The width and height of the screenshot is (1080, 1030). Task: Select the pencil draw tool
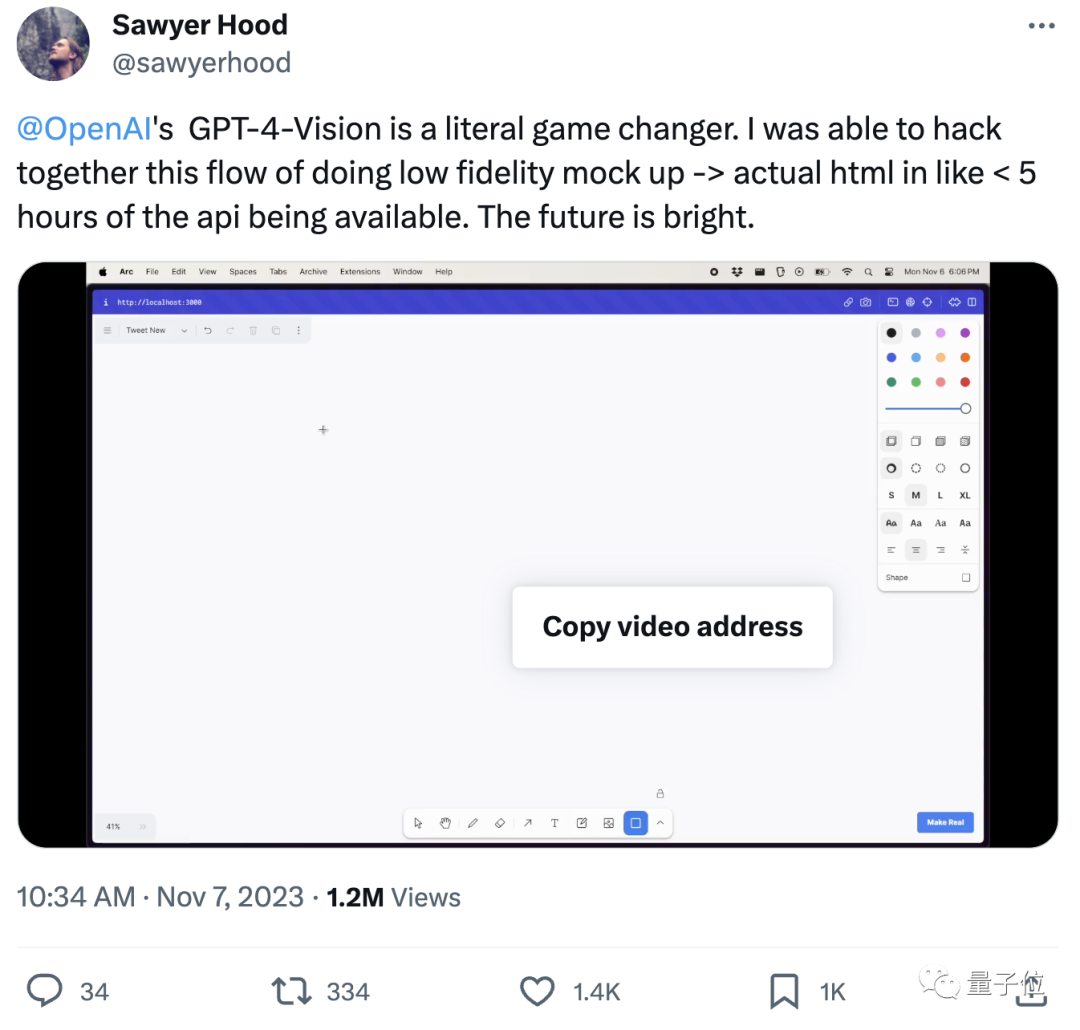point(472,823)
